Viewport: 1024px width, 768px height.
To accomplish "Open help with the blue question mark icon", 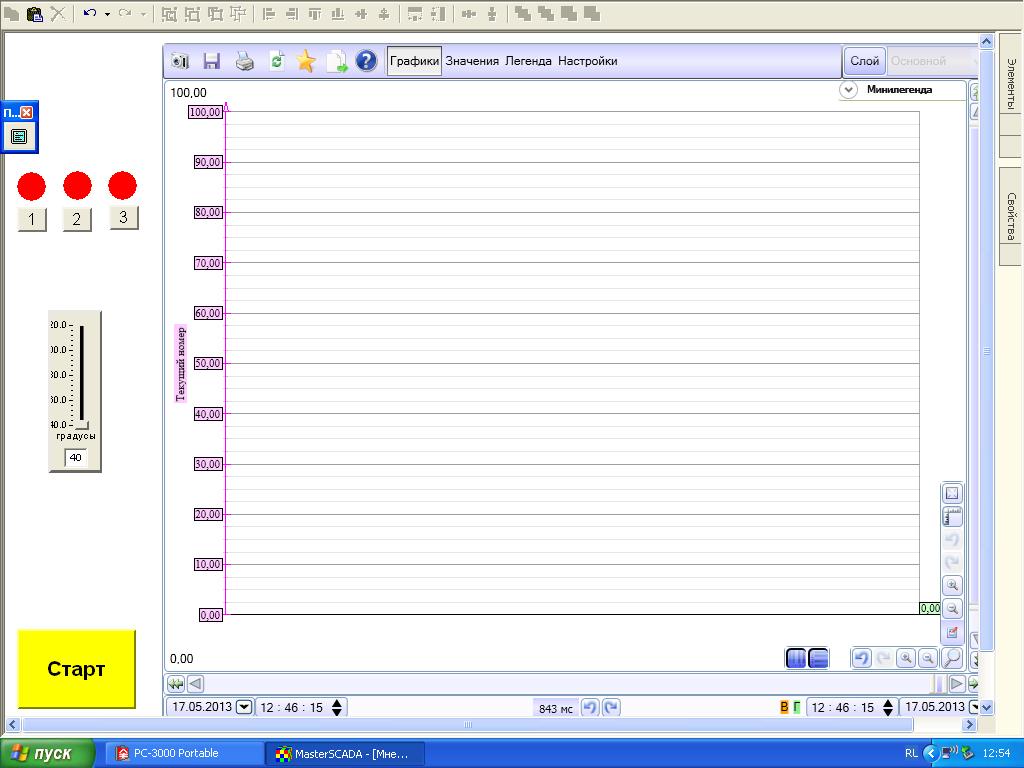I will pos(367,61).
